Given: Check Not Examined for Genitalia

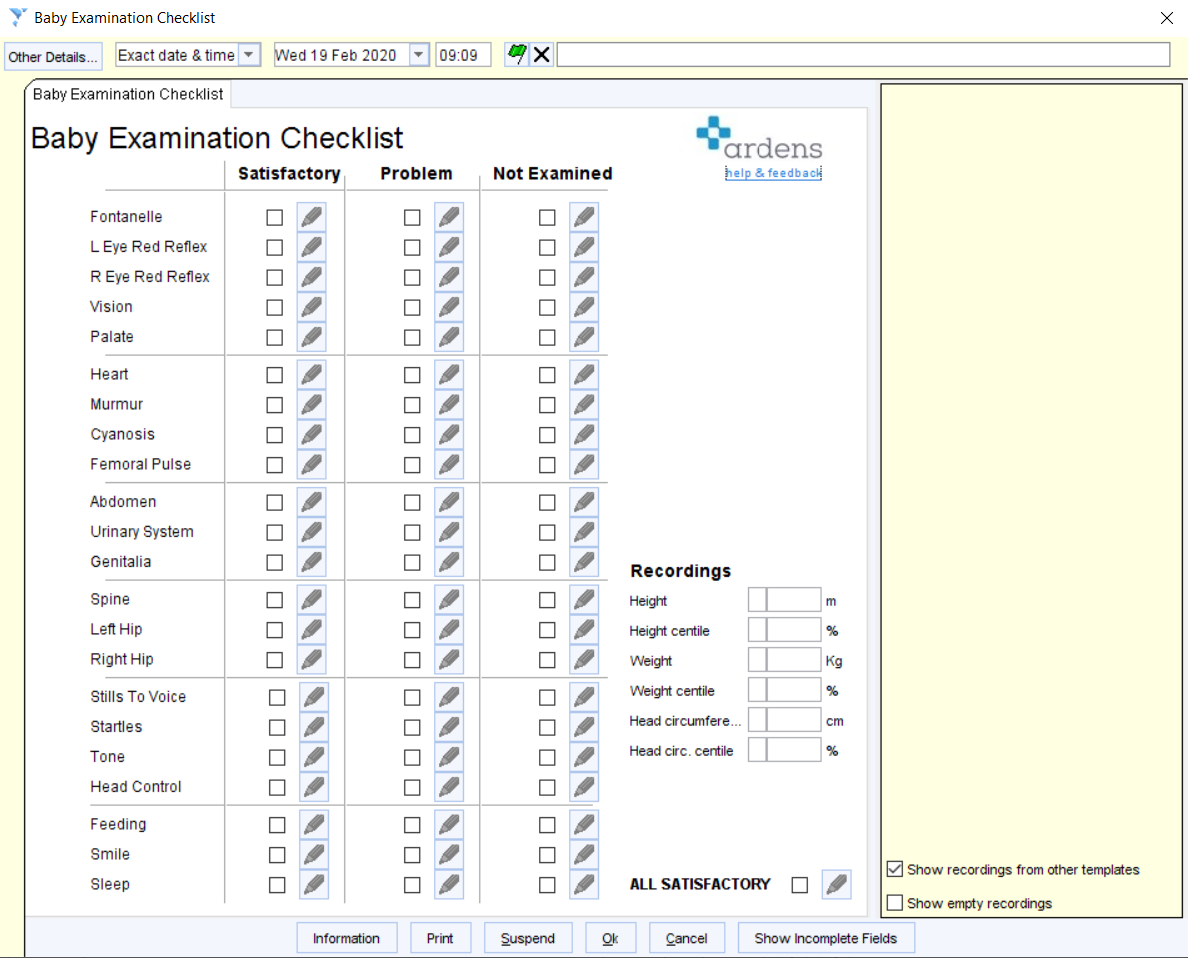Looking at the screenshot, I should coord(547,562).
